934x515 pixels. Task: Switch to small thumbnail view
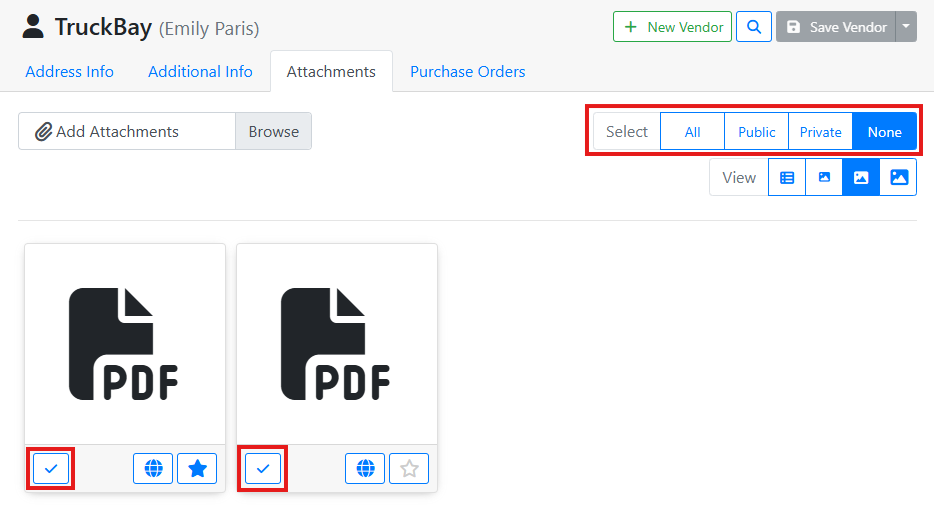point(824,178)
